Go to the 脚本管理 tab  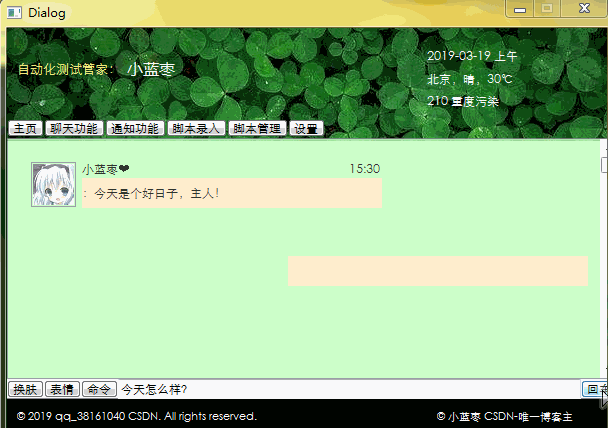coord(257,128)
